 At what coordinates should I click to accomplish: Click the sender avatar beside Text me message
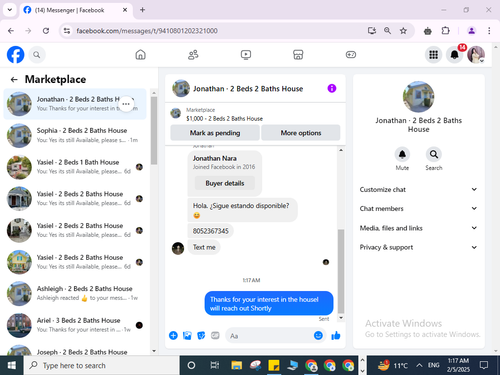click(178, 248)
